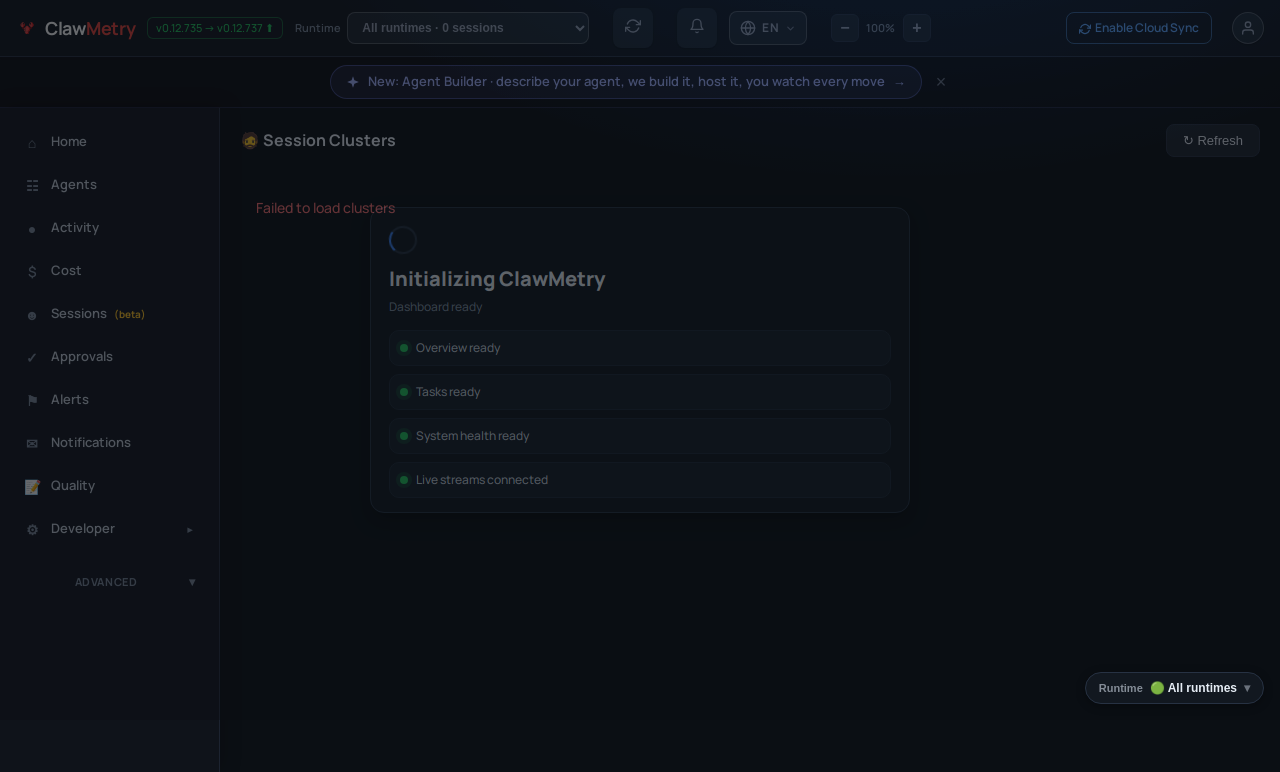The image size is (1280, 772).
Task: Open Sessions (beta) in sidebar
Action: click(x=110, y=314)
